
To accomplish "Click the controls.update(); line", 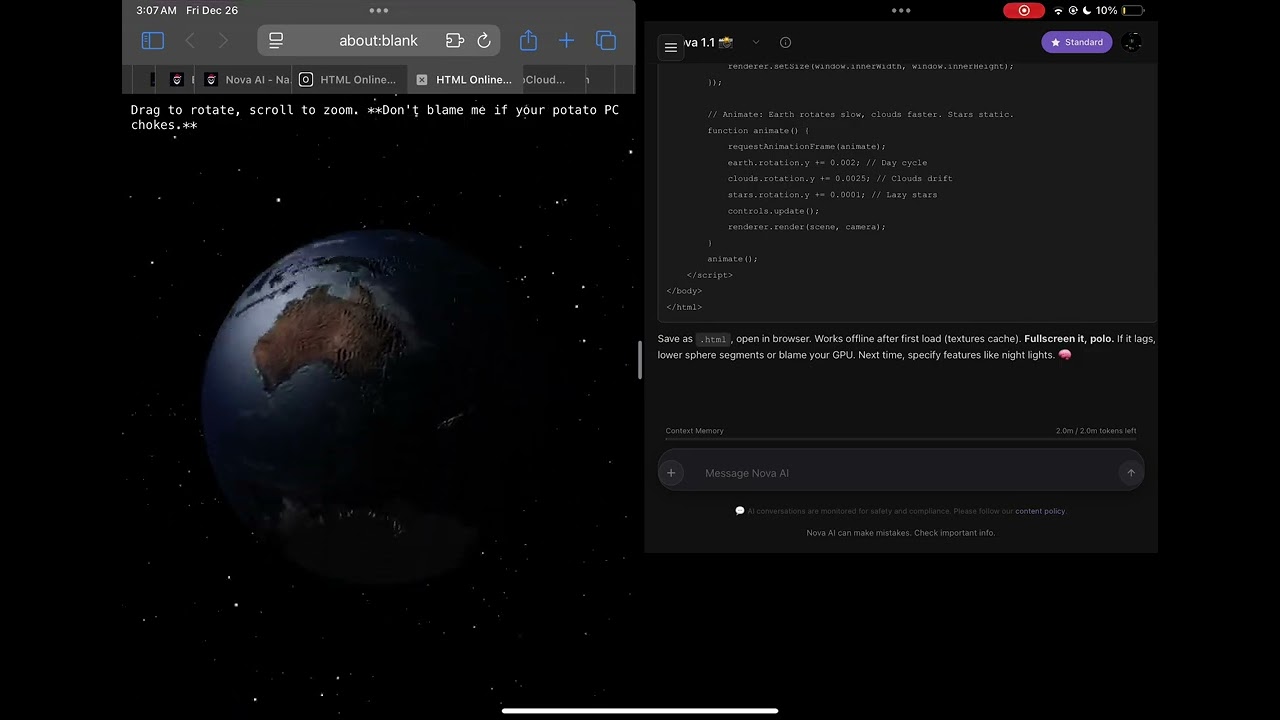I will click(x=773, y=211).
